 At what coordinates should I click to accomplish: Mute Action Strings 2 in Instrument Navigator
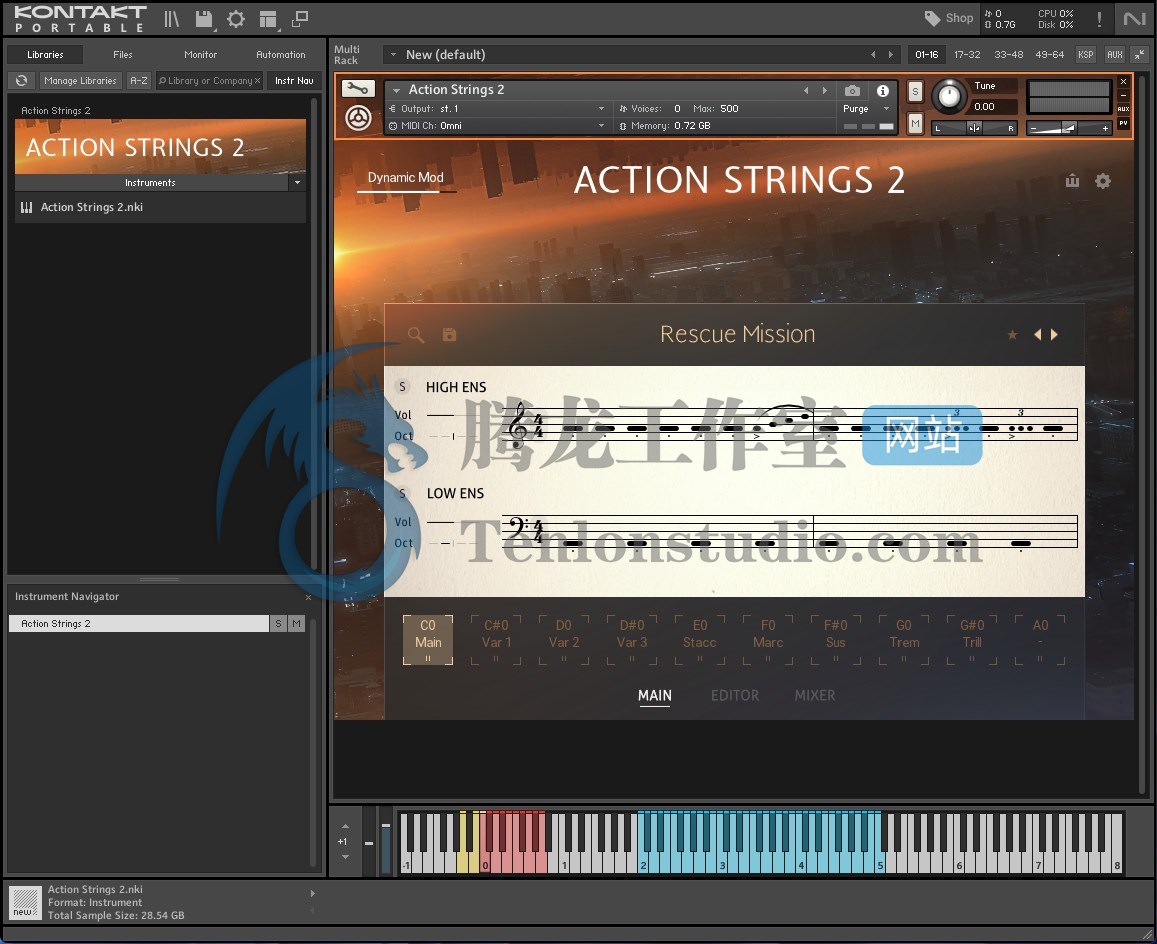pos(296,624)
